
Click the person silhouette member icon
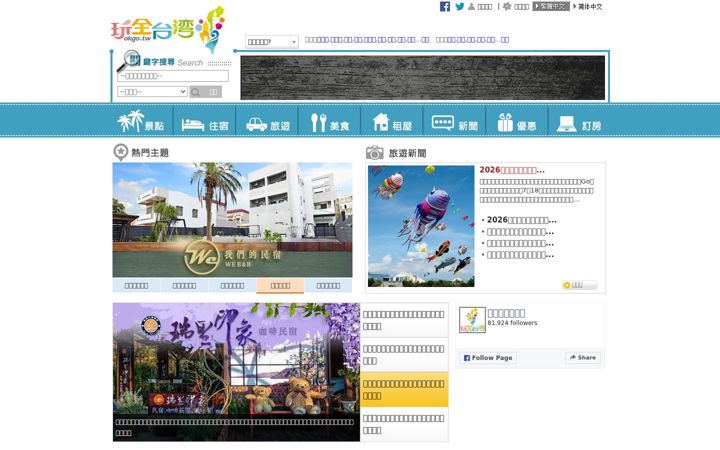click(x=472, y=6)
